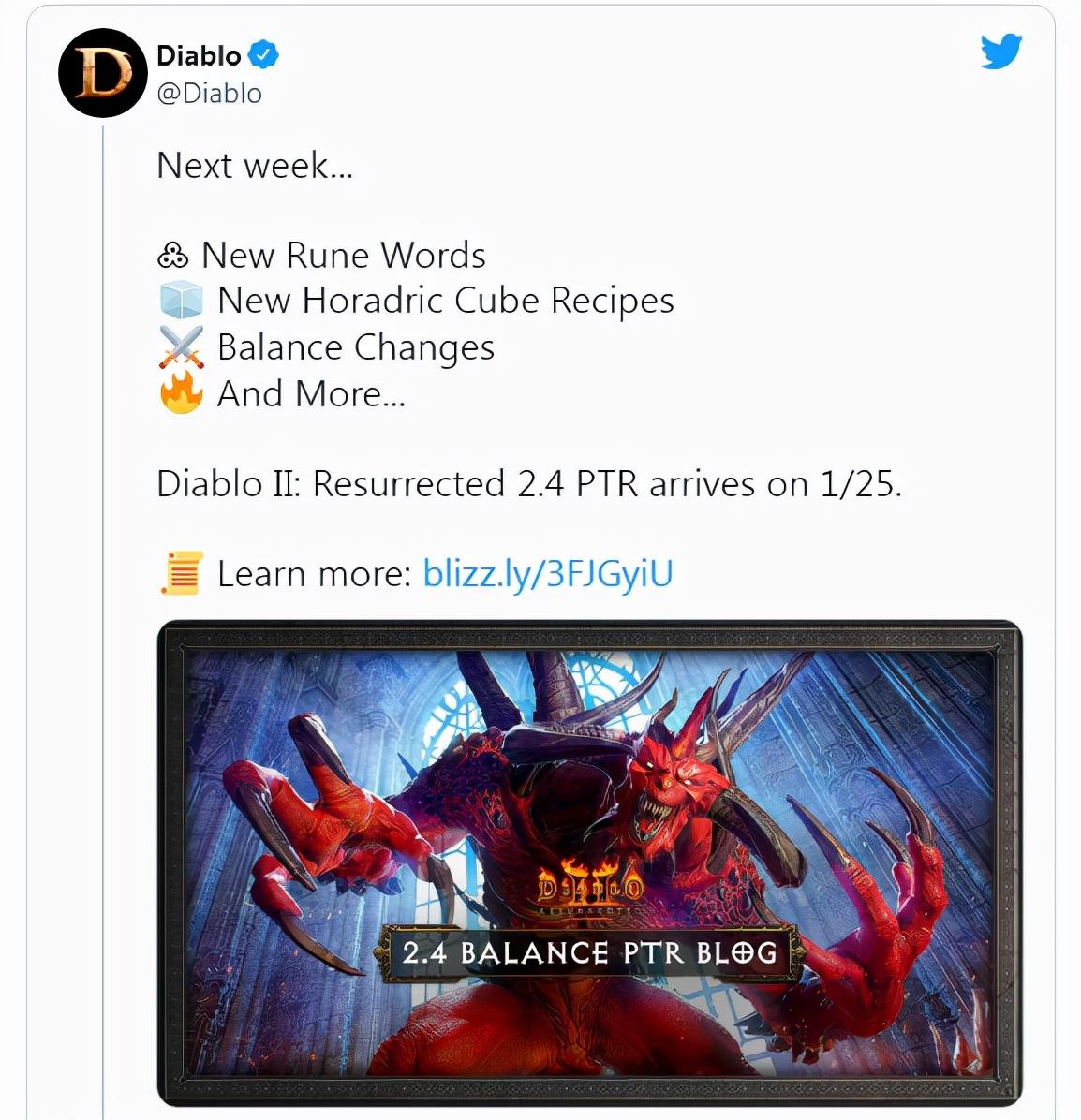The width and height of the screenshot is (1081, 1120).
Task: Open the Diablo display name
Action: pos(199,55)
